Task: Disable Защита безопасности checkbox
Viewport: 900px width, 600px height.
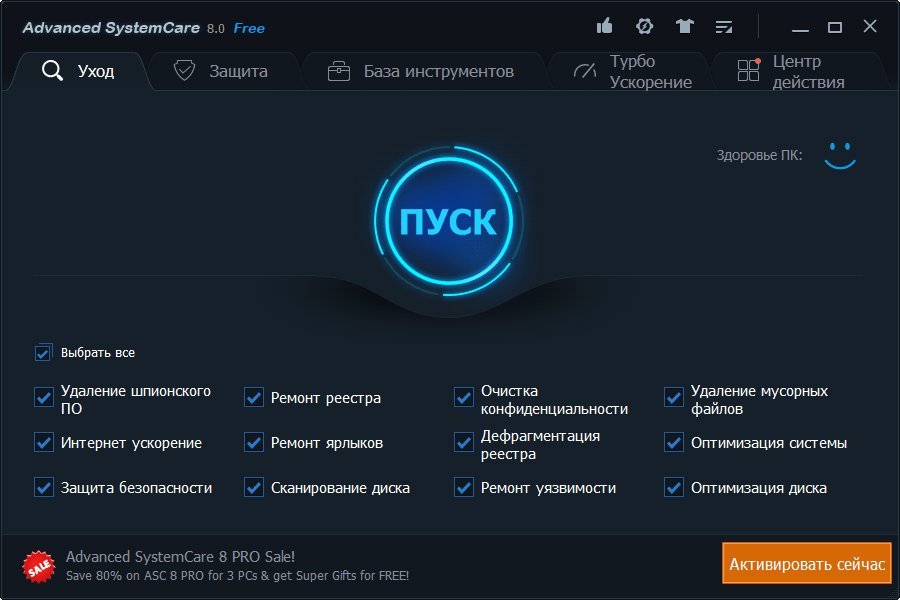Action: click(44, 487)
